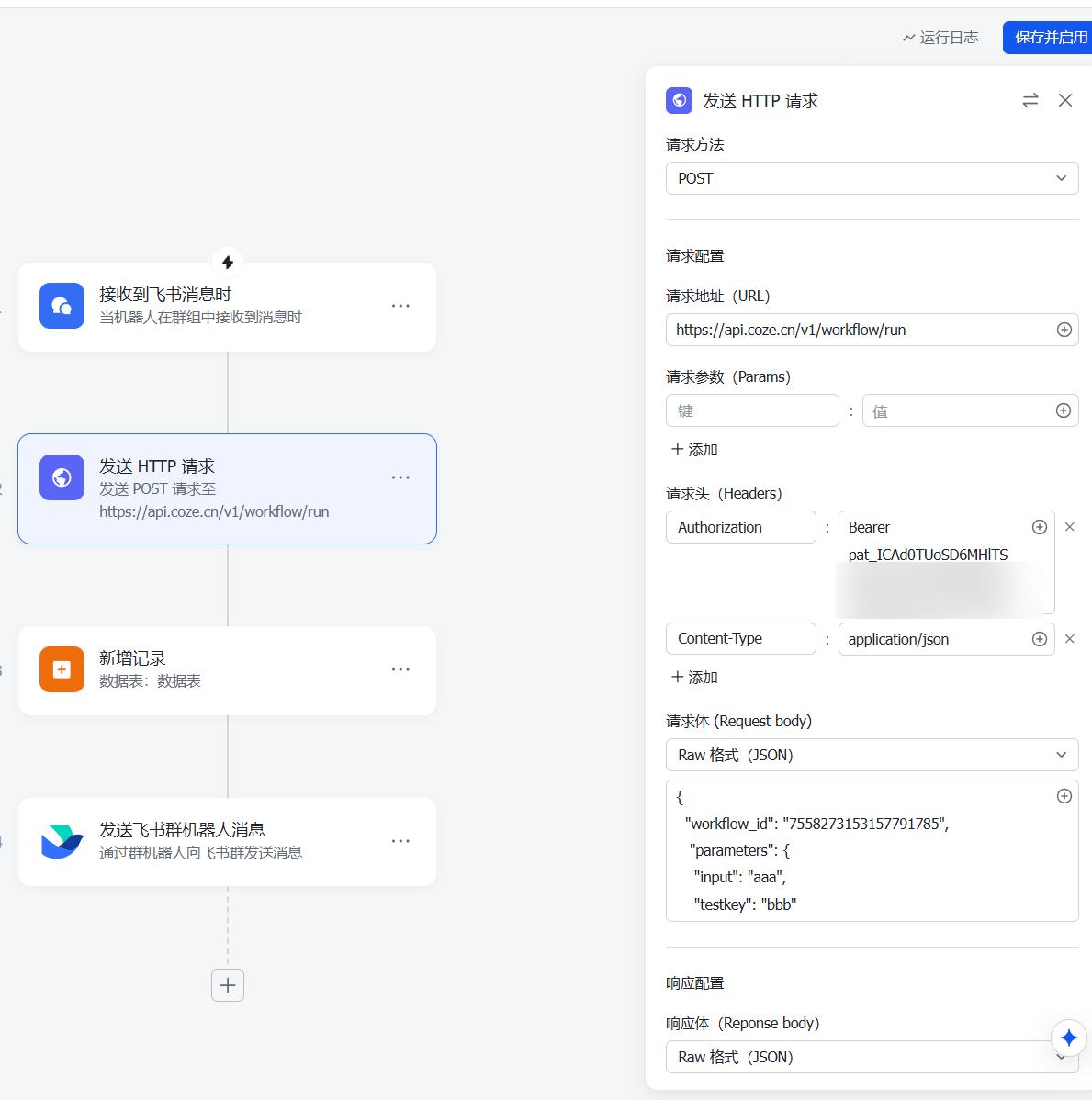The width and height of the screenshot is (1092, 1100).
Task: Insert a variable into the request URL field
Action: tap(1064, 330)
